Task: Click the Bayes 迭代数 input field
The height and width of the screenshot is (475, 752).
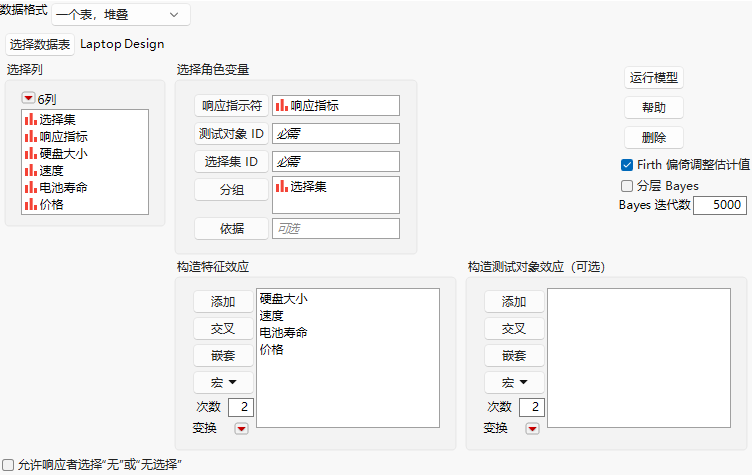Action: pyautogui.click(x=720, y=205)
